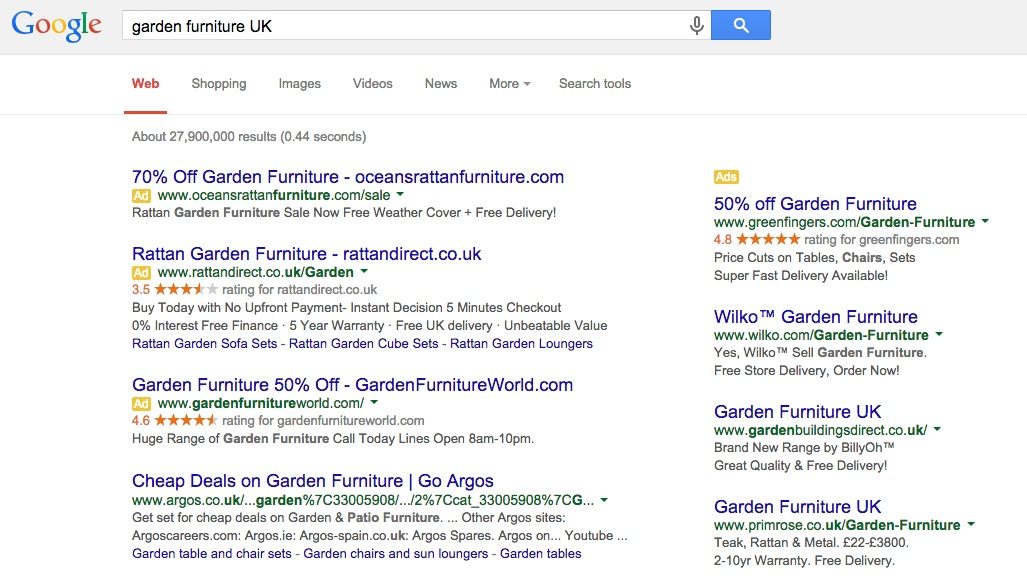Click 'Teak, Rattan & Metal. £22-£3800.' text
1027x579 pixels.
811,543
